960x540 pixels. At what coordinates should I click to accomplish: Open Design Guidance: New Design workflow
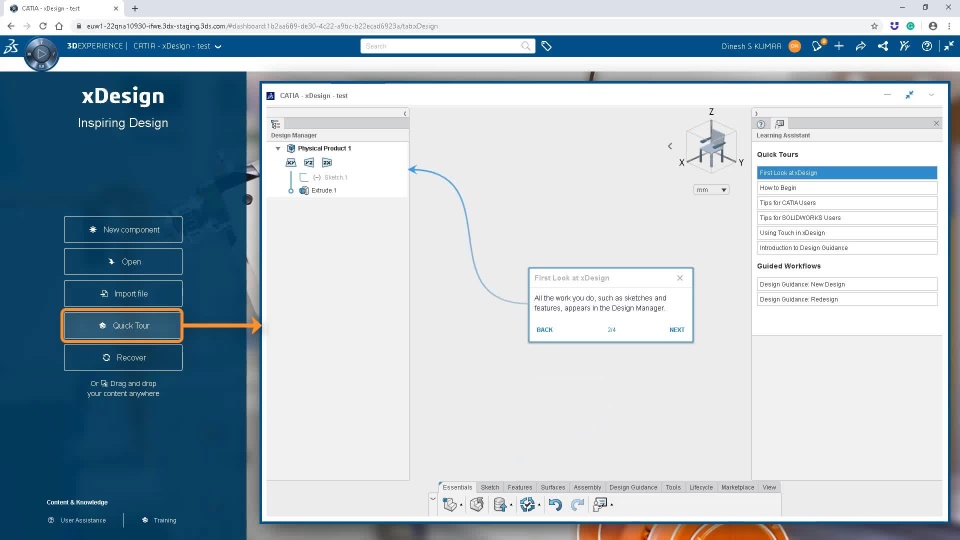coord(847,284)
